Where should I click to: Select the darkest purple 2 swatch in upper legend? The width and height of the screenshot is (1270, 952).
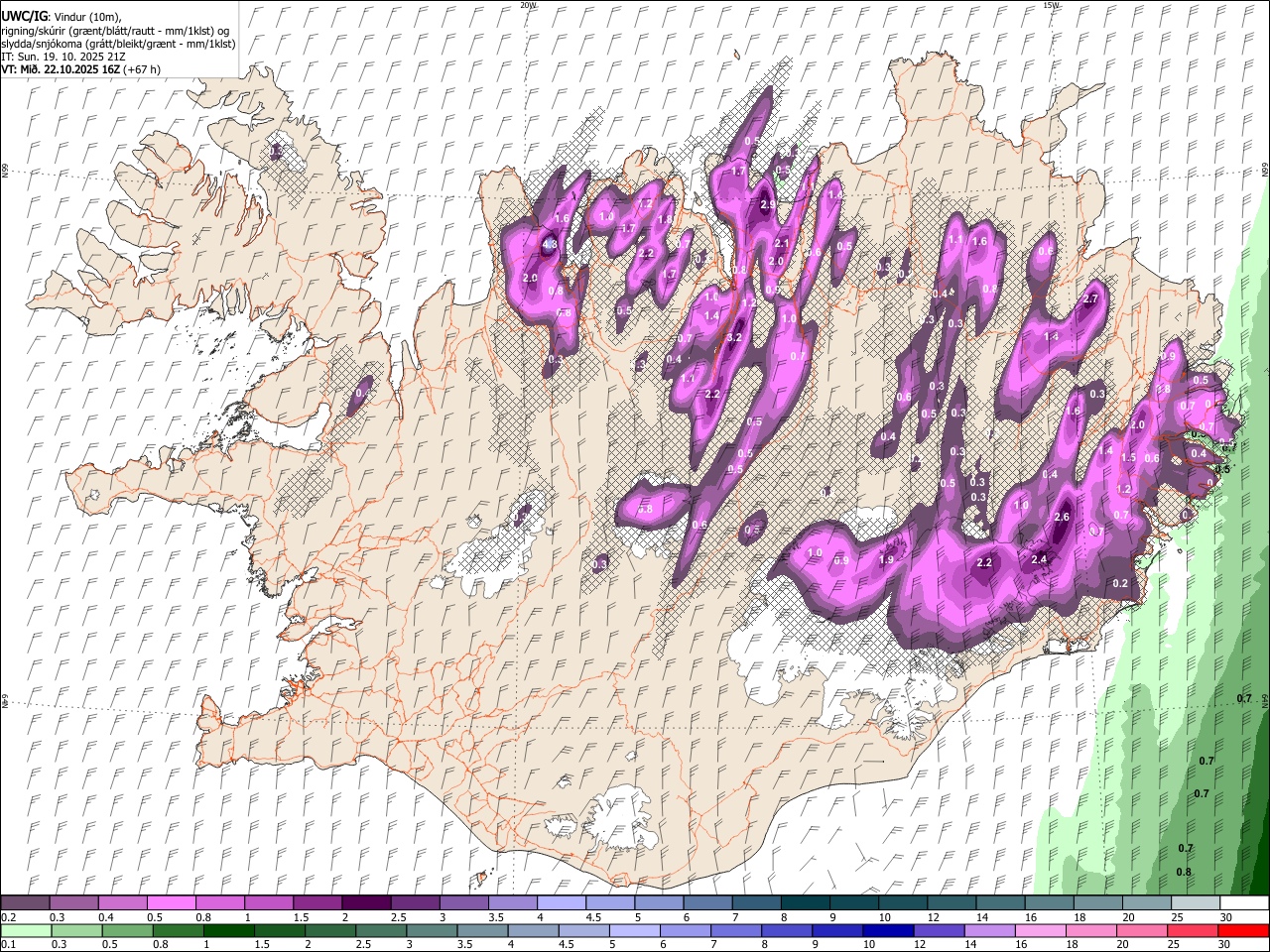coord(366,903)
